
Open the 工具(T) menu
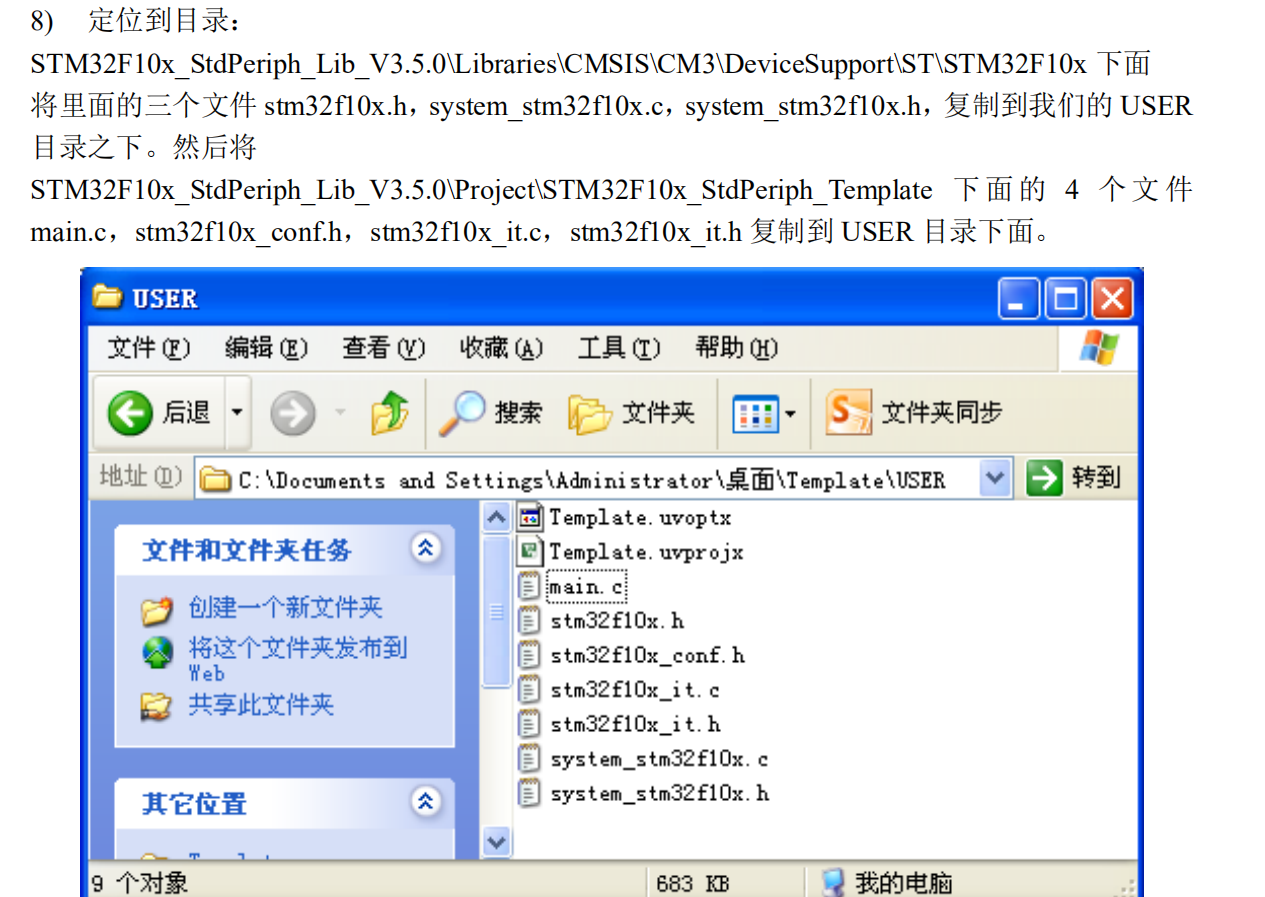coord(619,348)
